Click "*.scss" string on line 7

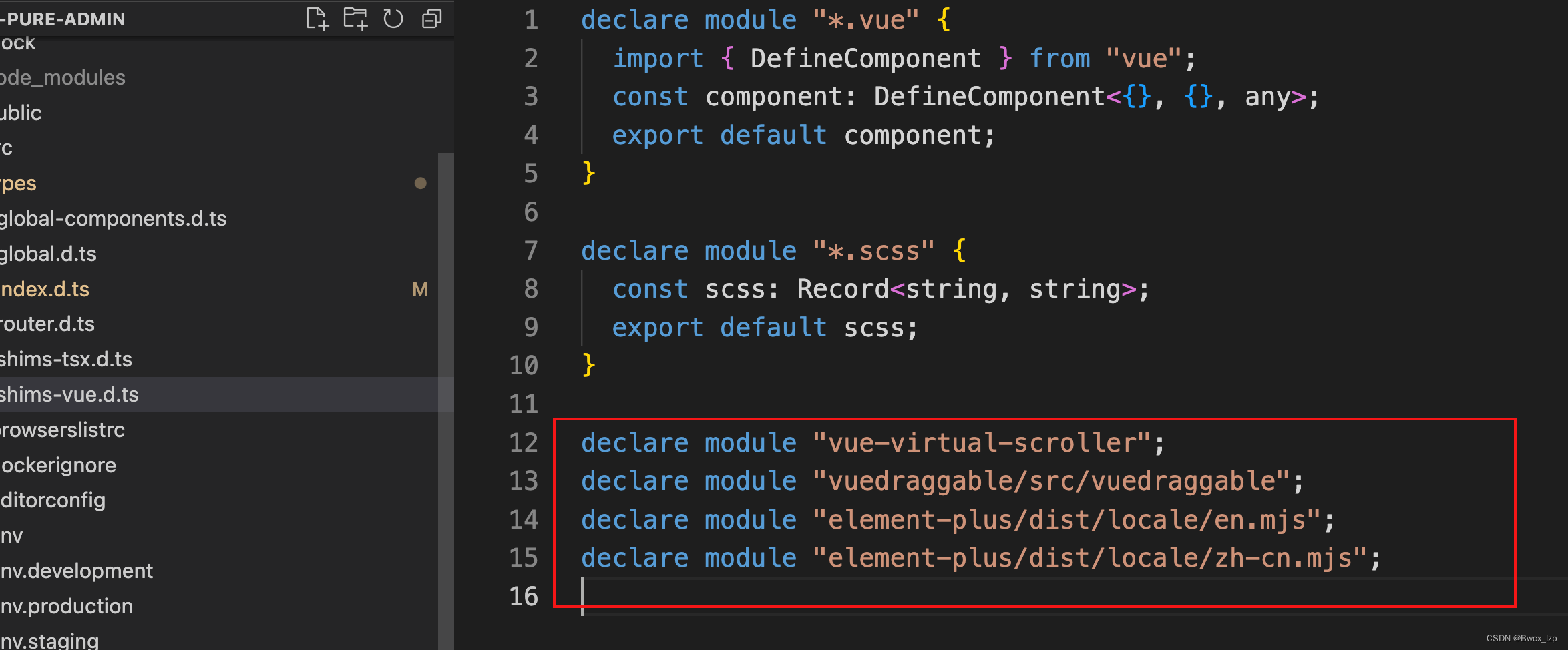[x=873, y=251]
